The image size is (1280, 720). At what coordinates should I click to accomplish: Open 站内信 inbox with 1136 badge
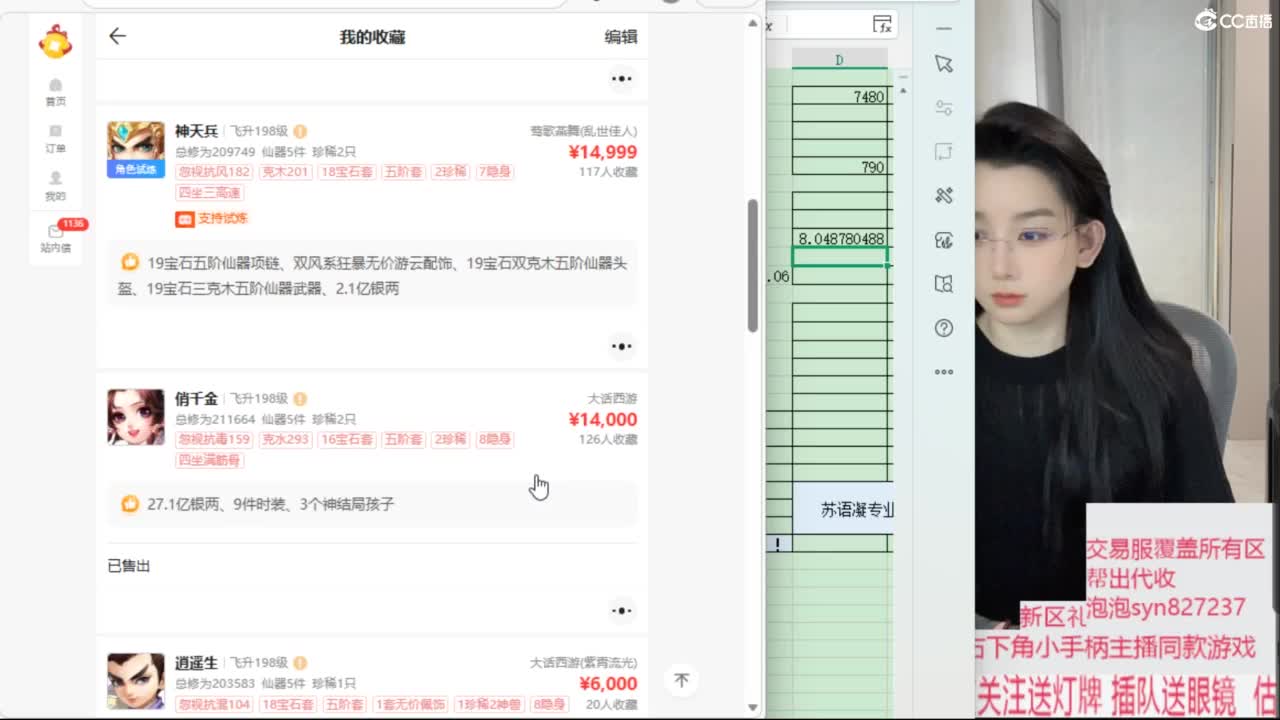[56, 238]
